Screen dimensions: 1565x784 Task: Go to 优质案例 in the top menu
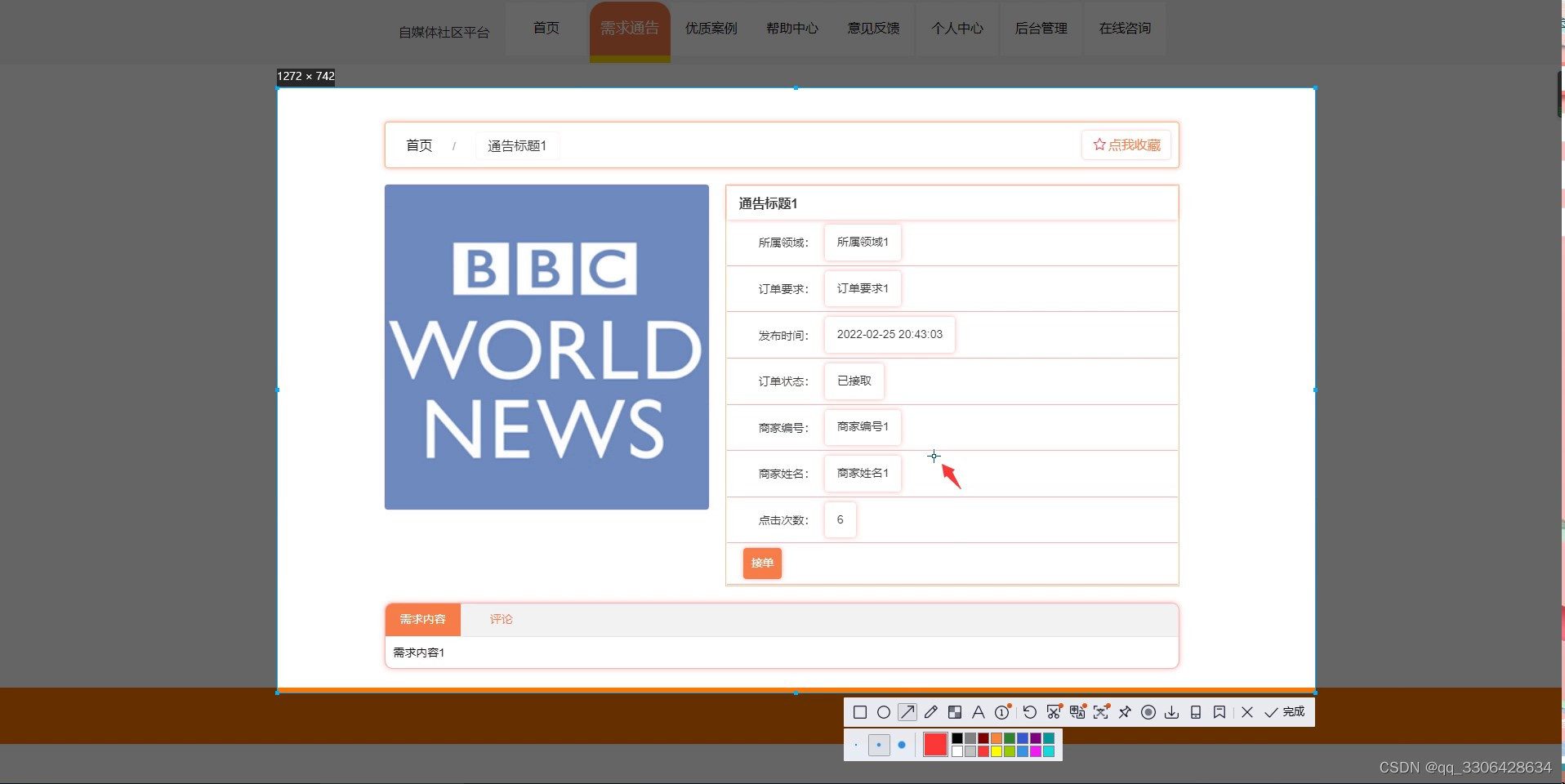[711, 29]
